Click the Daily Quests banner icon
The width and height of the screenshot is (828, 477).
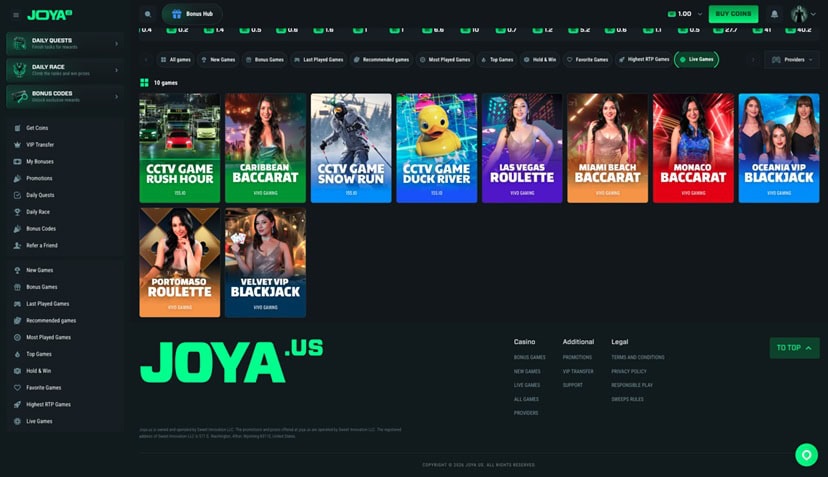pos(20,43)
